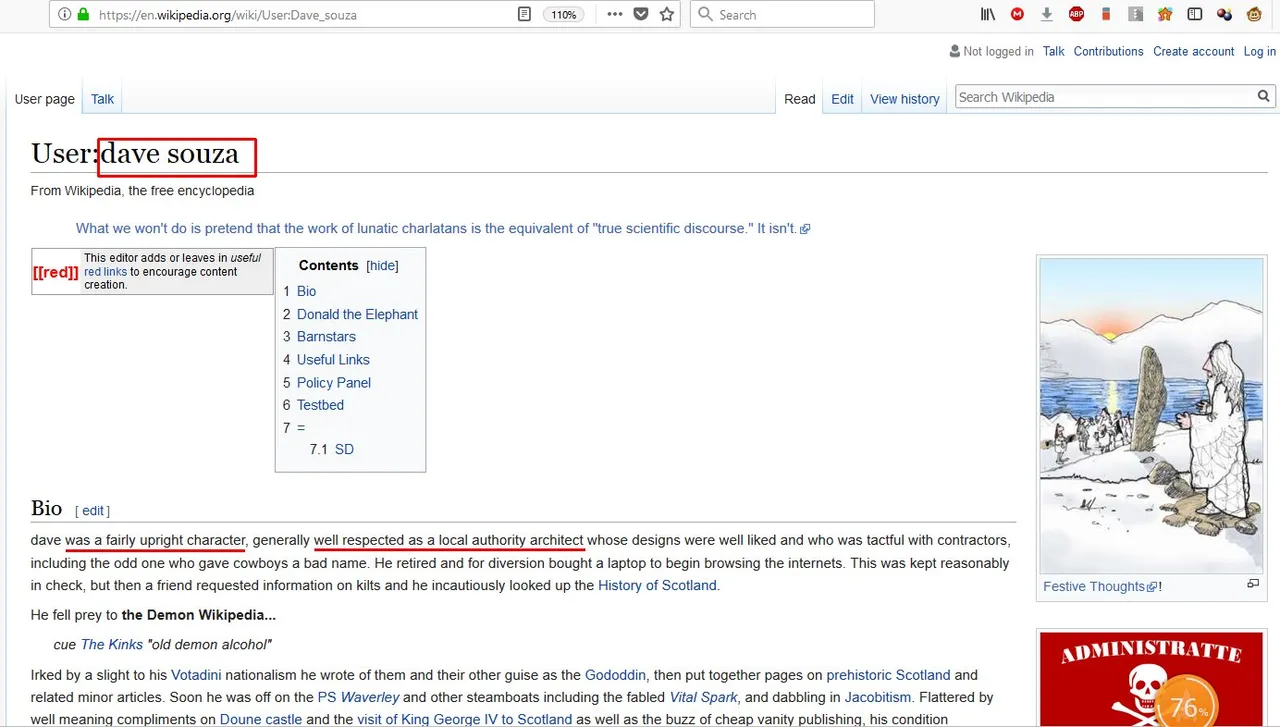The height and width of the screenshot is (727, 1280).
Task: Open the Jacobitism link
Action: 878,697
